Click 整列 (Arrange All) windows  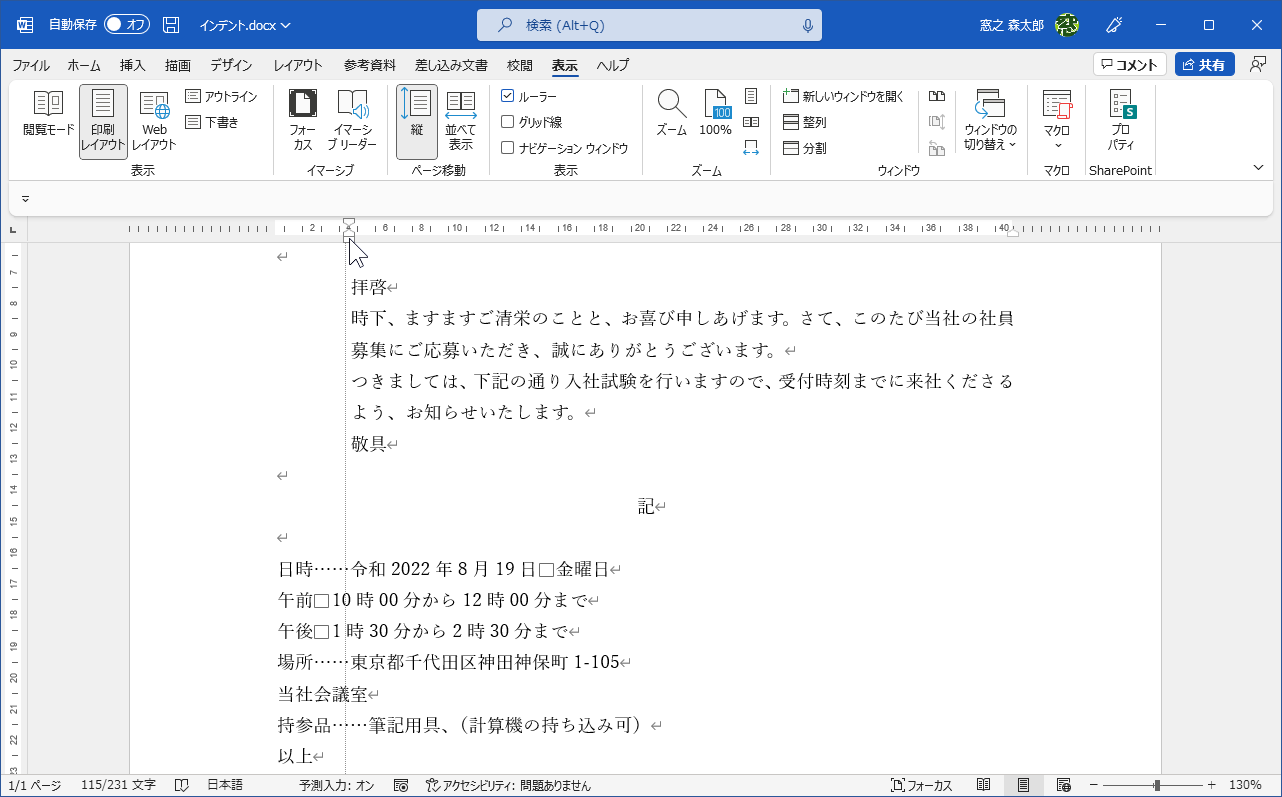coord(805,122)
